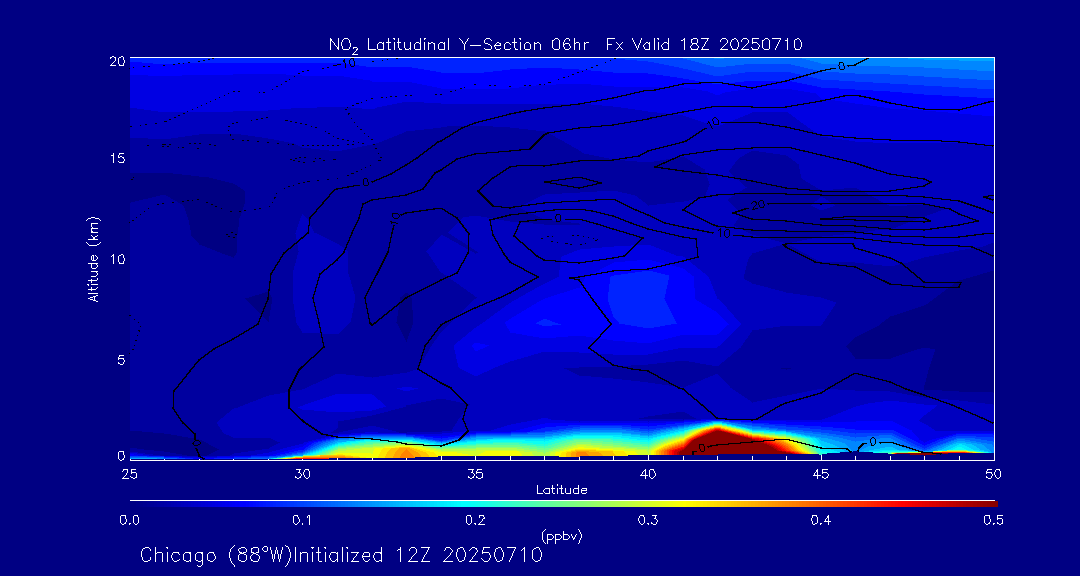Click latitude tick label 30
The height and width of the screenshot is (576, 1080).
(302, 474)
